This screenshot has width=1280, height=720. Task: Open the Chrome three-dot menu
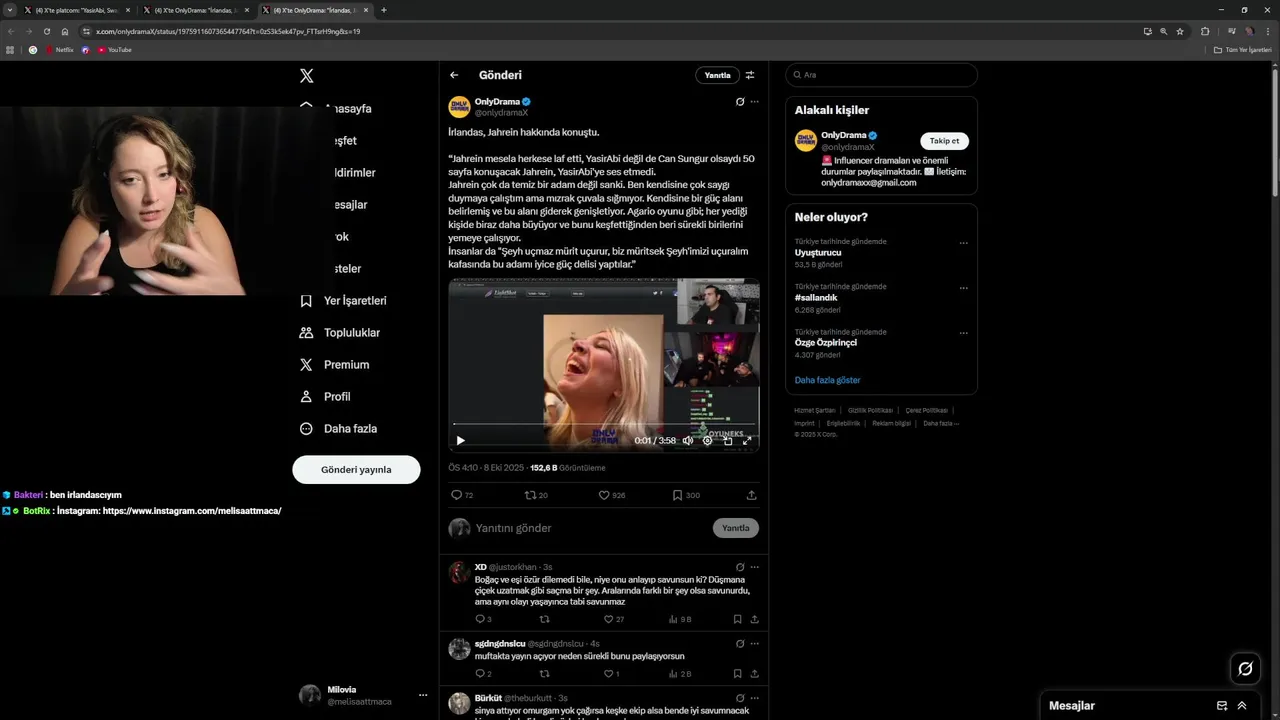(x=1267, y=31)
